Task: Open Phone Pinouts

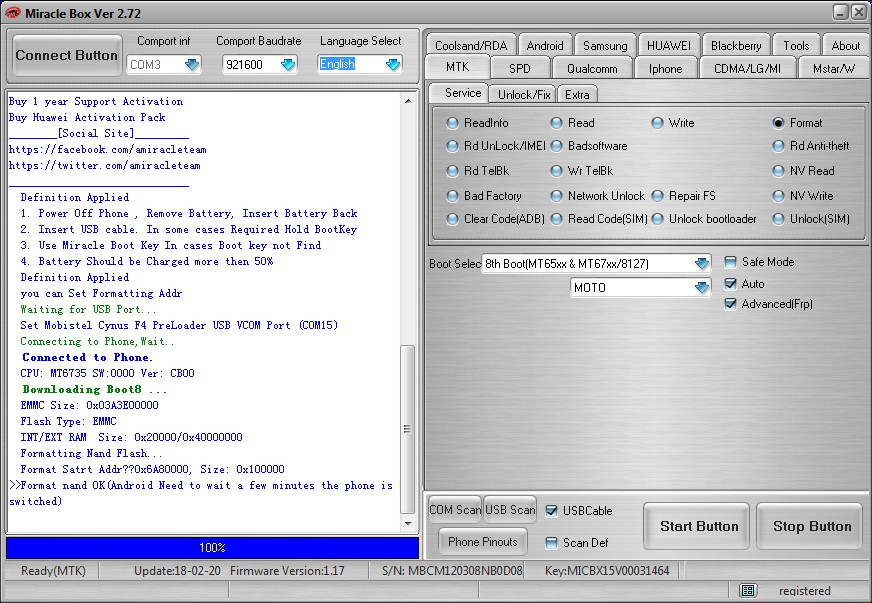Action: [x=483, y=542]
